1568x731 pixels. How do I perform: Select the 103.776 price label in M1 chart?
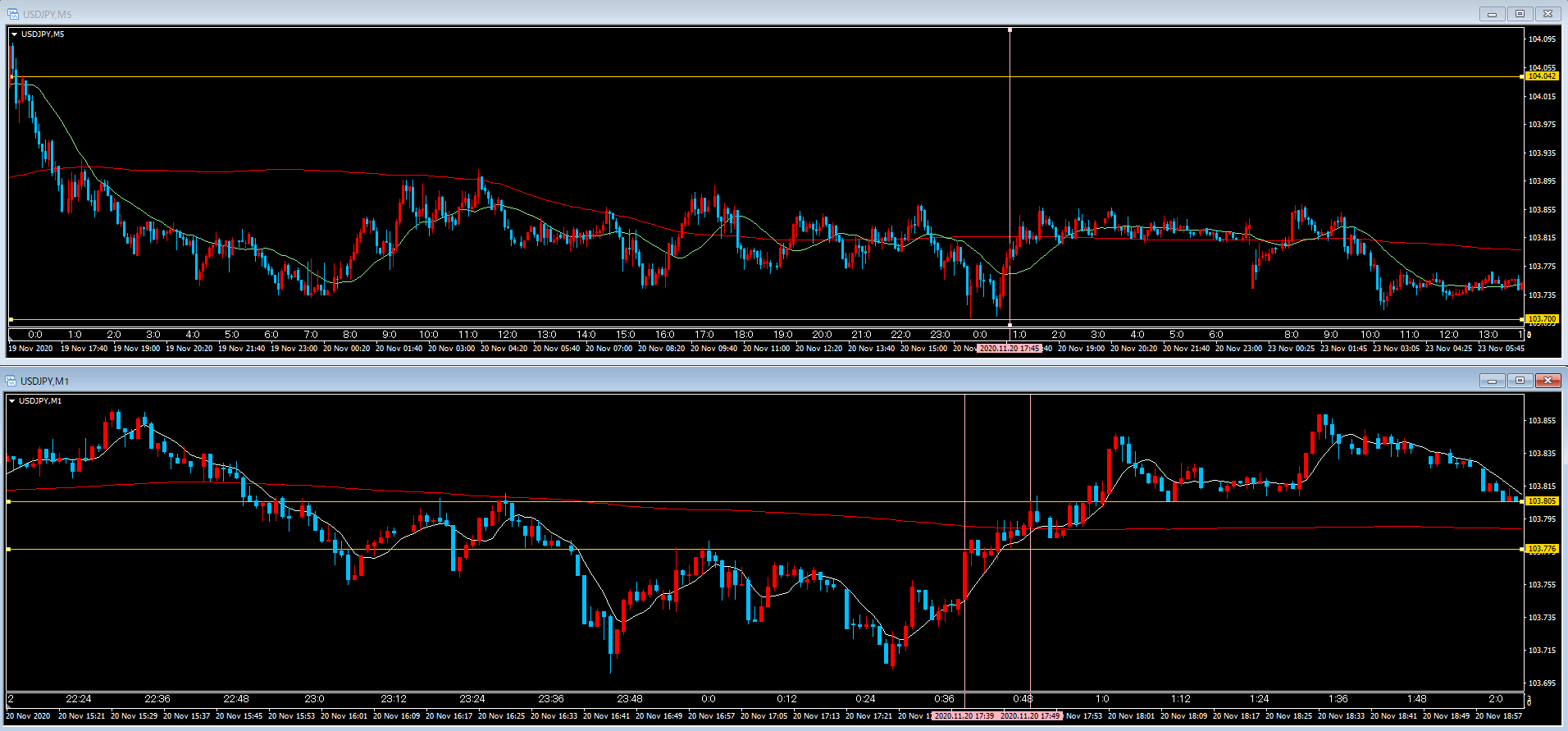[x=1541, y=549]
